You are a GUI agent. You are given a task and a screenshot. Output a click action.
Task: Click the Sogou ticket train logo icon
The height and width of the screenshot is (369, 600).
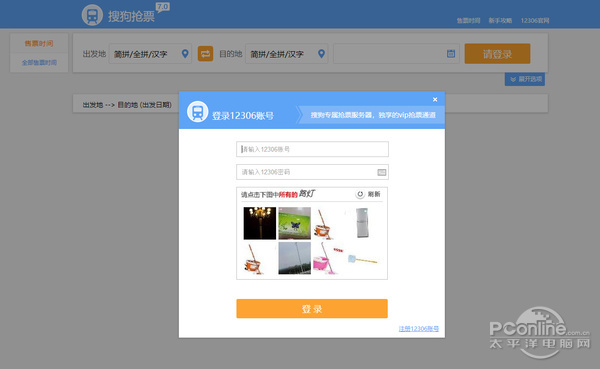point(92,15)
